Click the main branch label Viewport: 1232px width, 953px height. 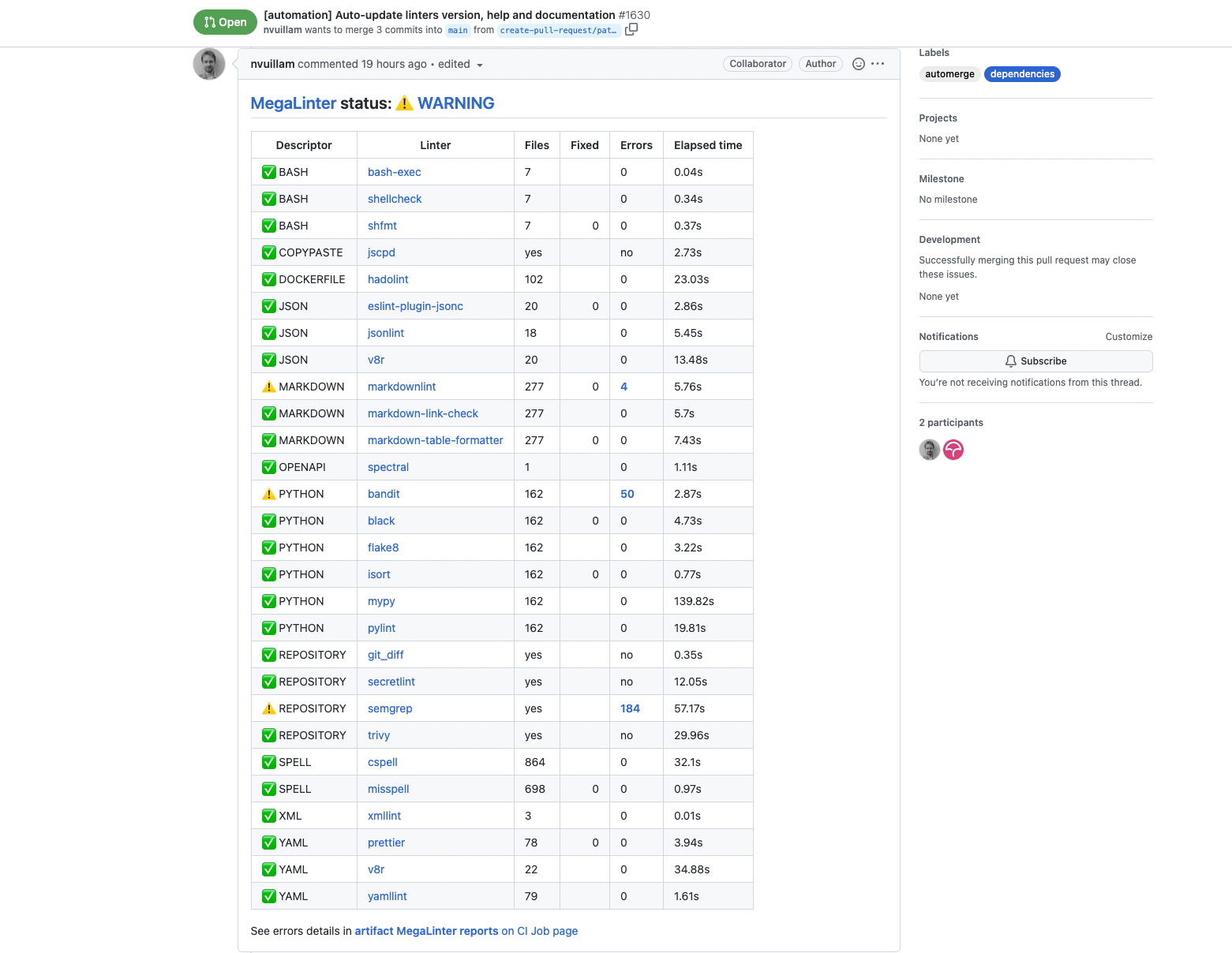pos(458,30)
